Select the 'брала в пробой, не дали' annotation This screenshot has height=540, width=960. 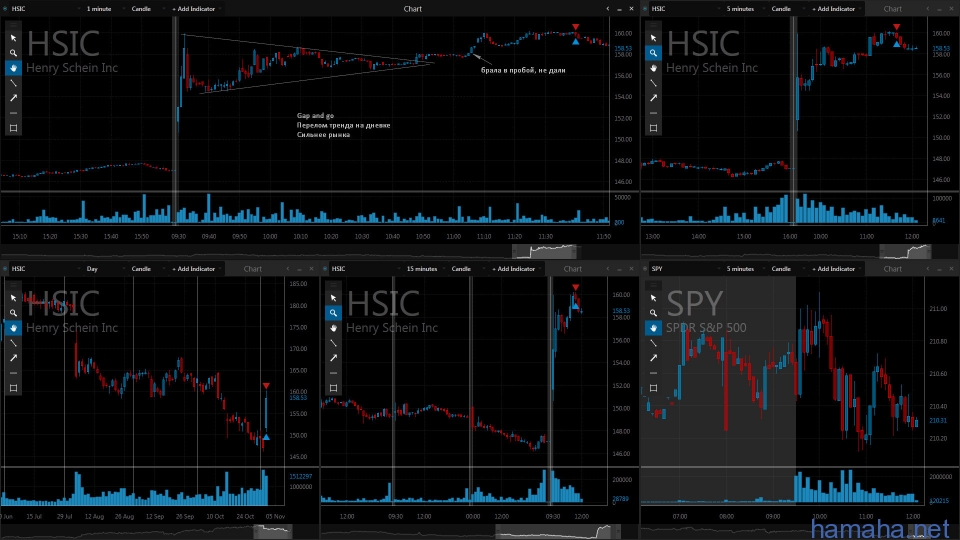pos(523,70)
